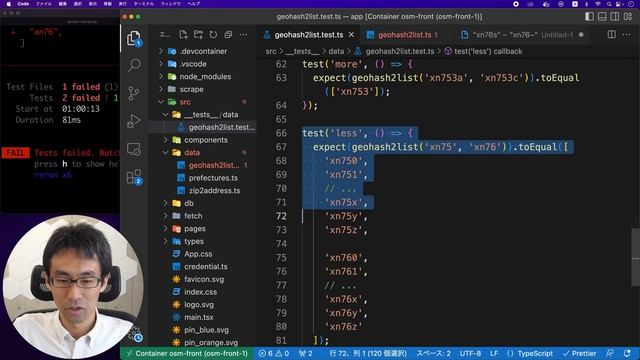Click the ports forwarded indicator showing 2

(x=306, y=353)
